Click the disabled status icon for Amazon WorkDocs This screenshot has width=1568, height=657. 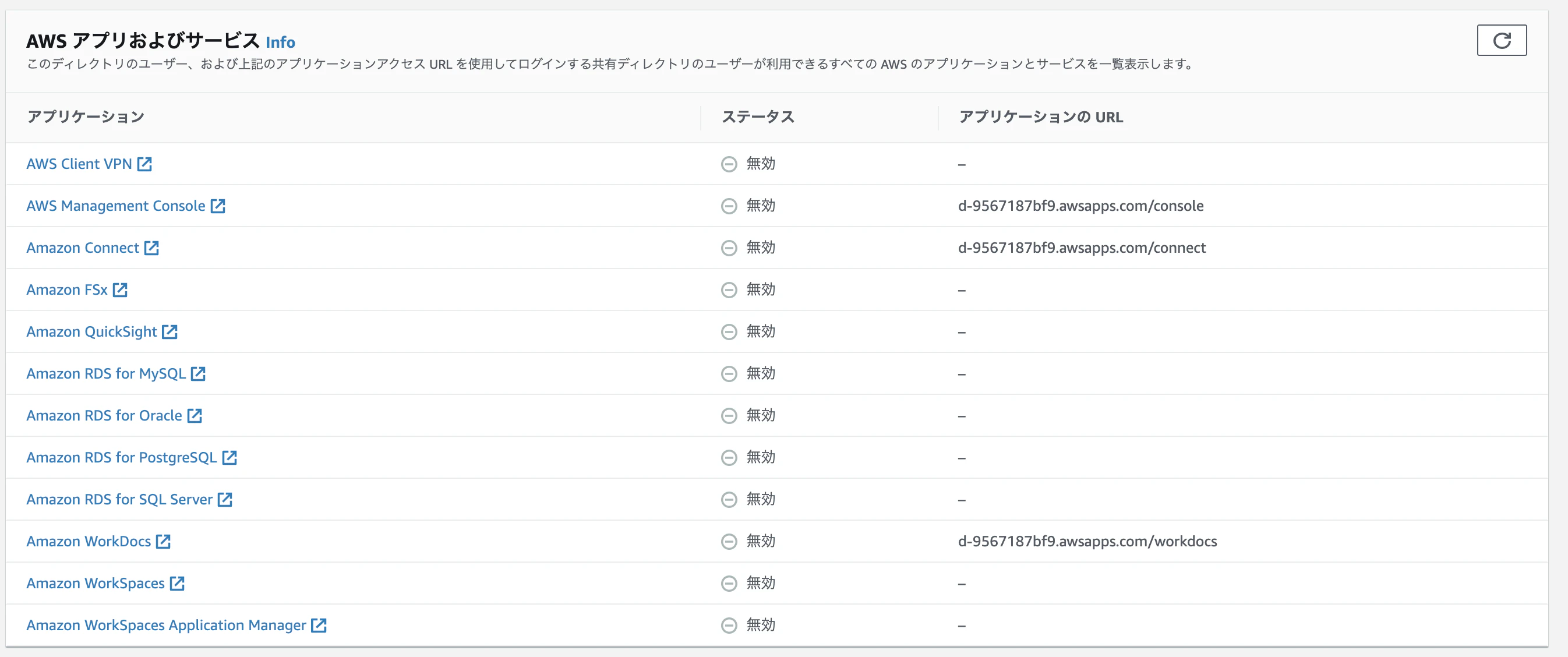point(729,542)
